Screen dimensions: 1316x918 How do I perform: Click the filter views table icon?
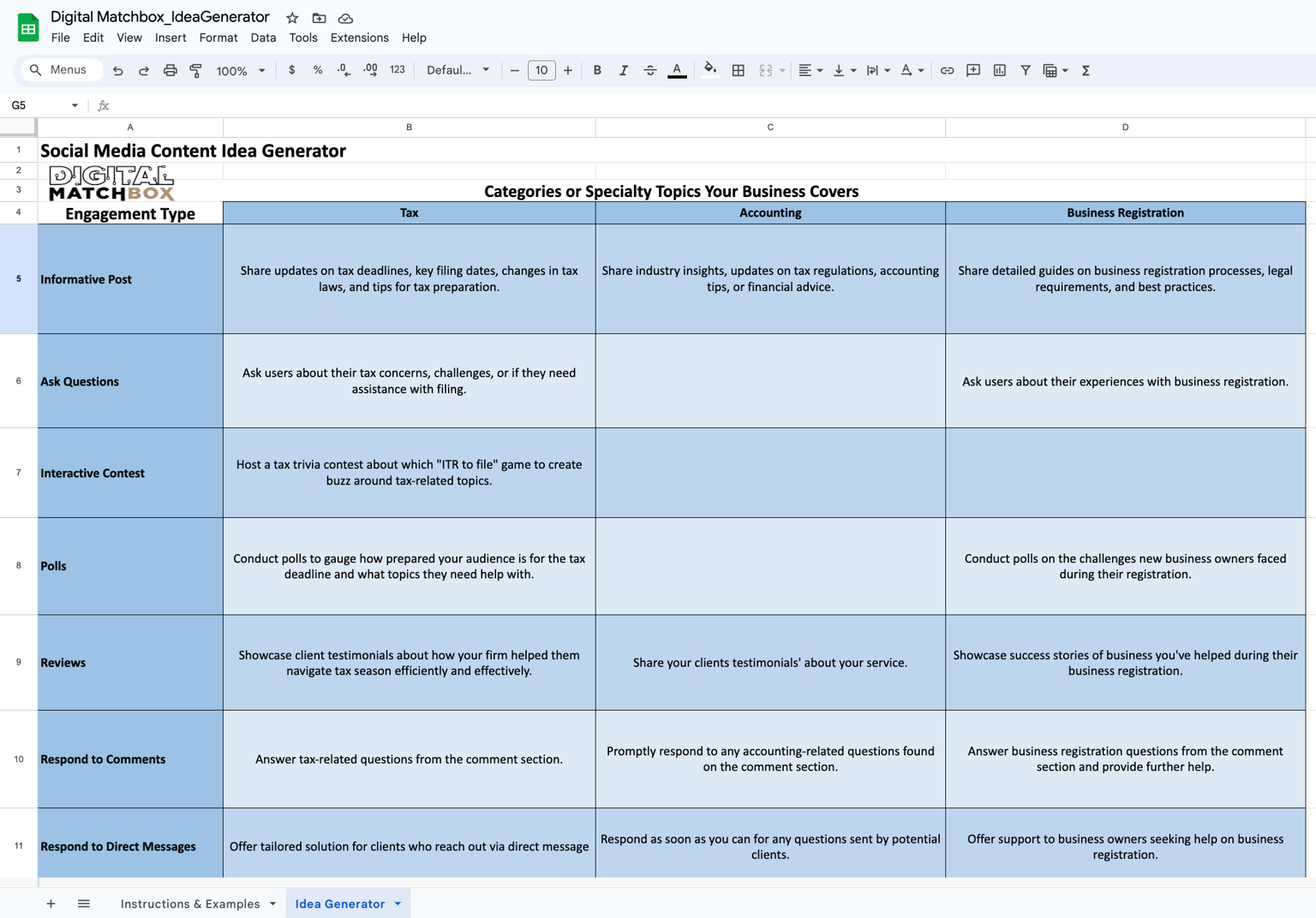1050,70
